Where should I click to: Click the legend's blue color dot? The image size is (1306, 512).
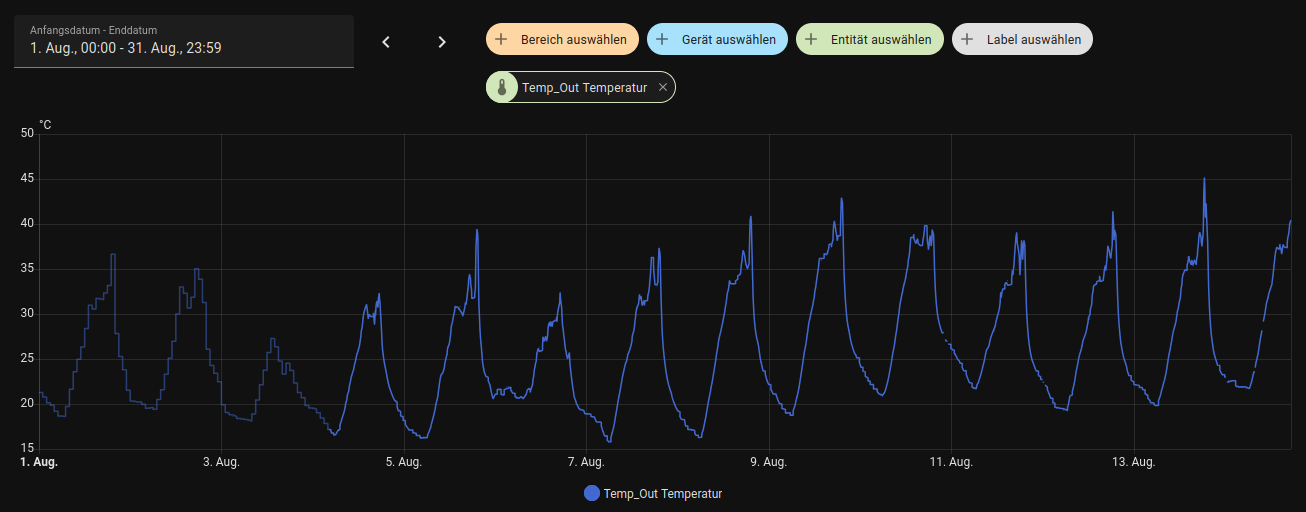point(592,494)
